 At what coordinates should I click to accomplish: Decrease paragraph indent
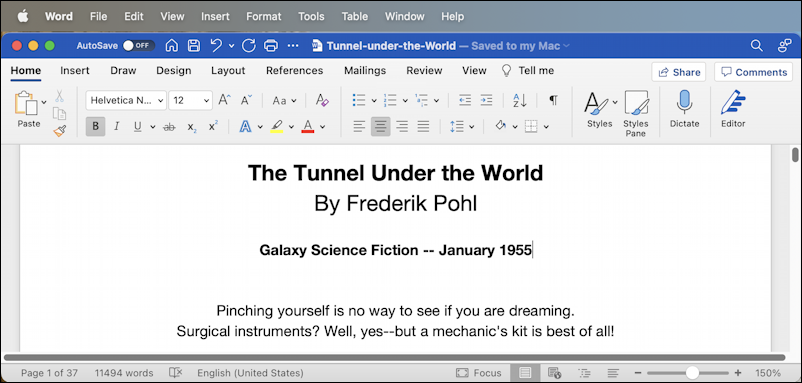coord(465,100)
